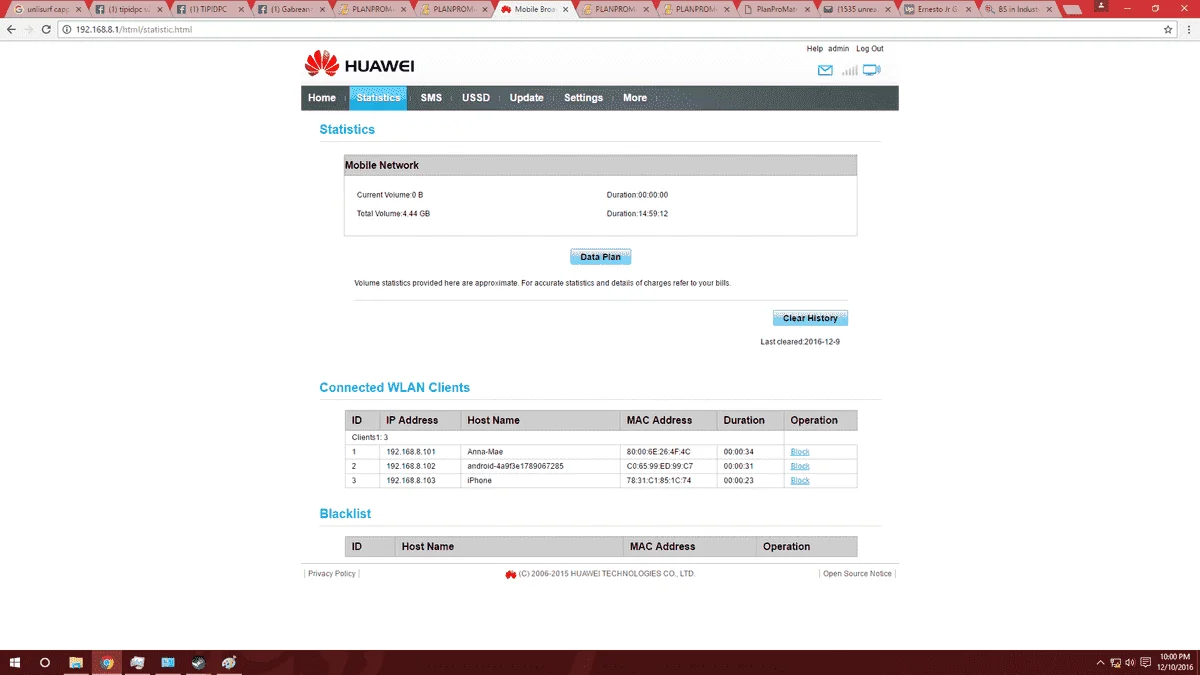Viewport: 1200px width, 675px height.
Task: Open the Settings menu tab
Action: (x=583, y=98)
